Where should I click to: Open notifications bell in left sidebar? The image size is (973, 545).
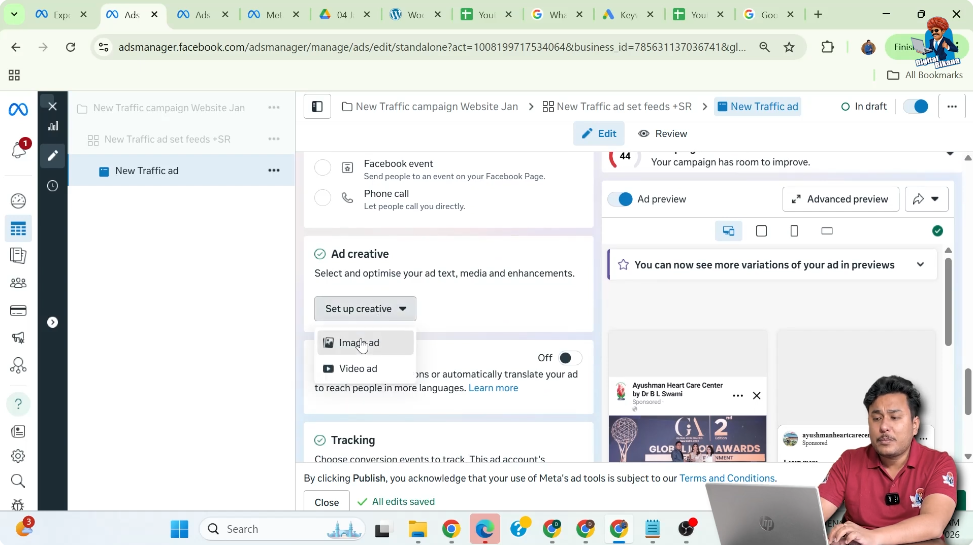click(x=18, y=150)
